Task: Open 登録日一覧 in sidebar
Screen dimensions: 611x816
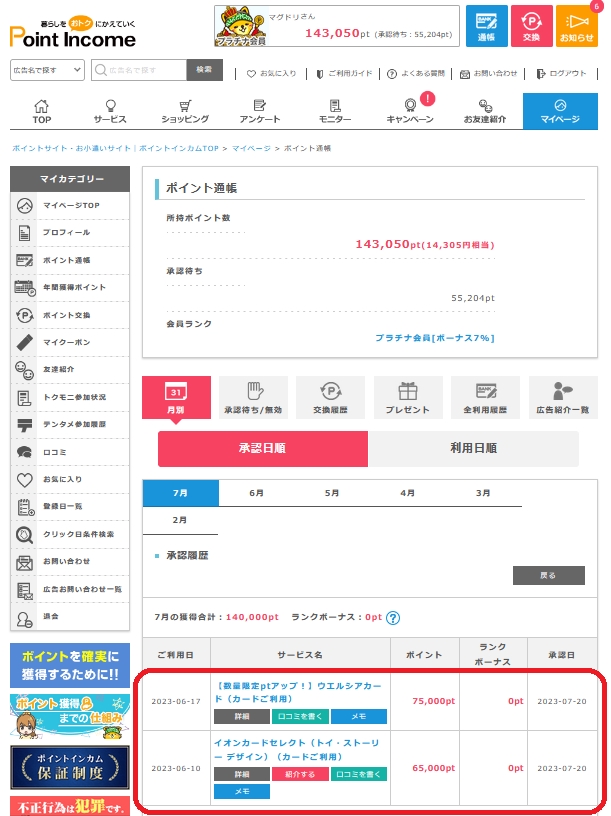Action: click(x=70, y=506)
